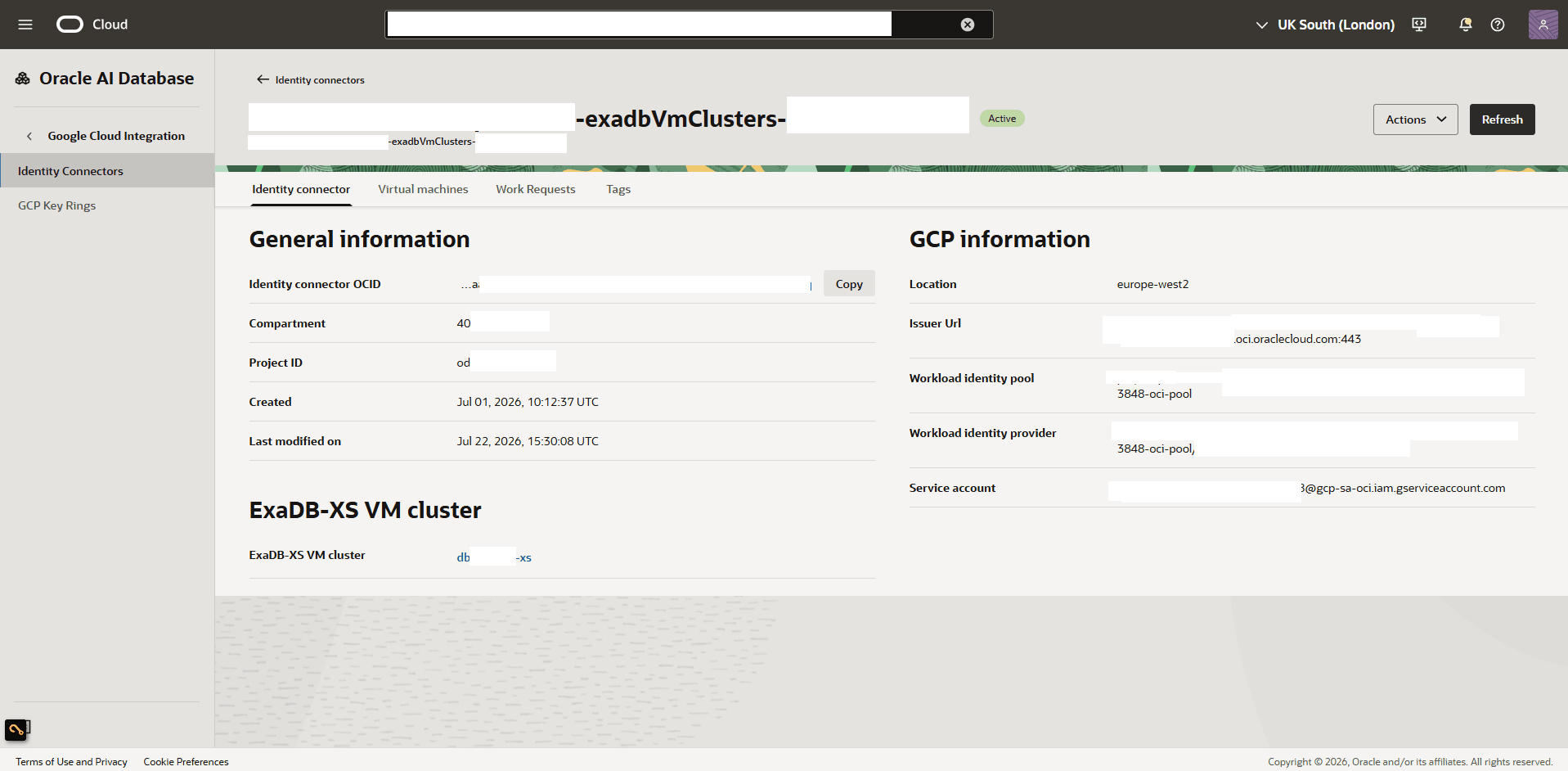Open the Identity connectors breadcrumb link
The height and width of the screenshot is (771, 1568).
[320, 79]
